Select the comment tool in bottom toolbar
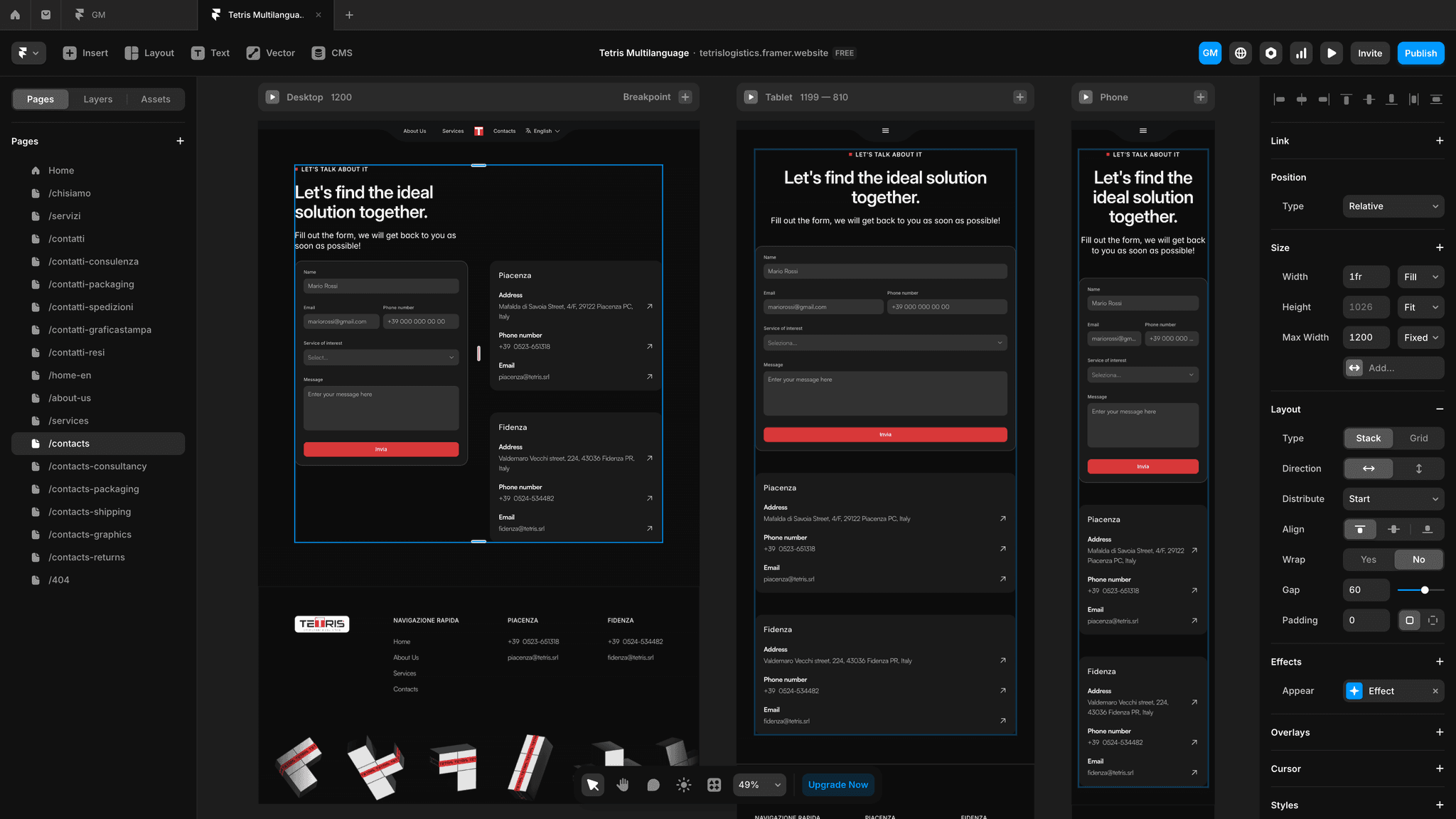The width and height of the screenshot is (1456, 819). pyautogui.click(x=653, y=785)
